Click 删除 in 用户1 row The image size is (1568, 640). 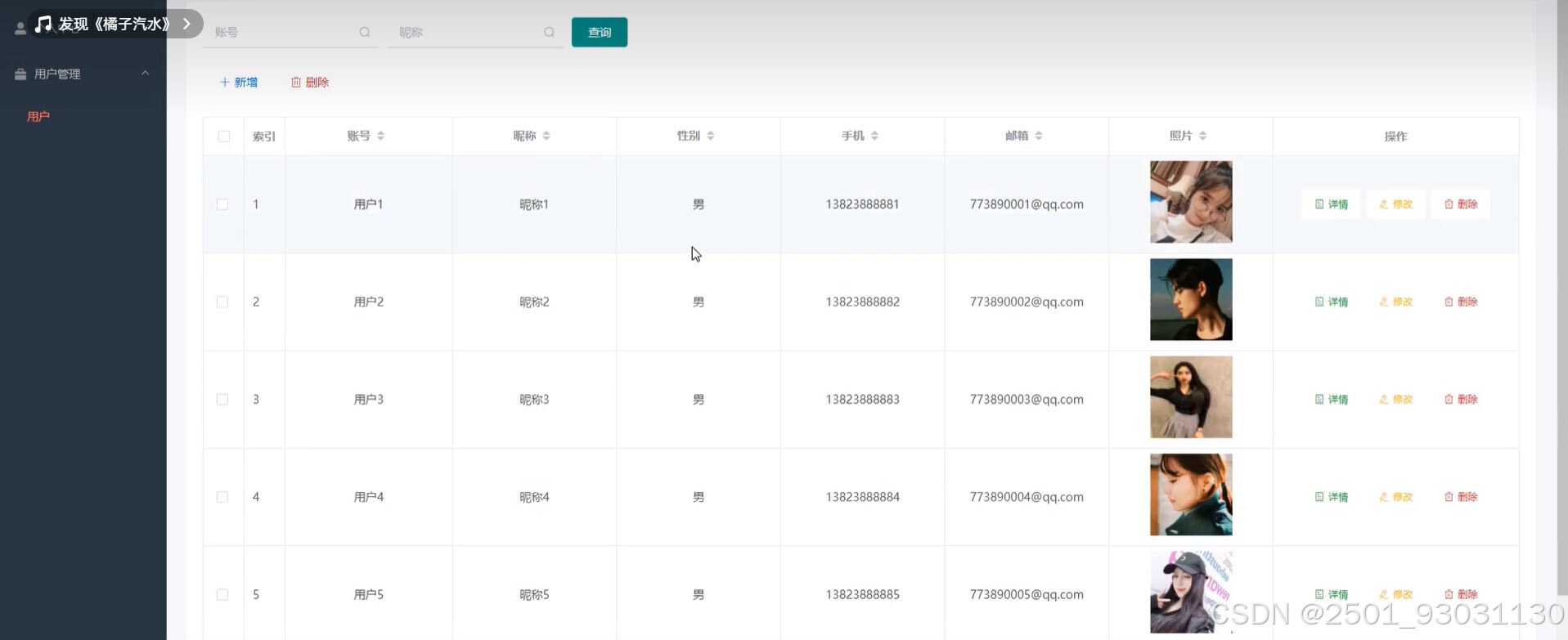pyautogui.click(x=1461, y=204)
